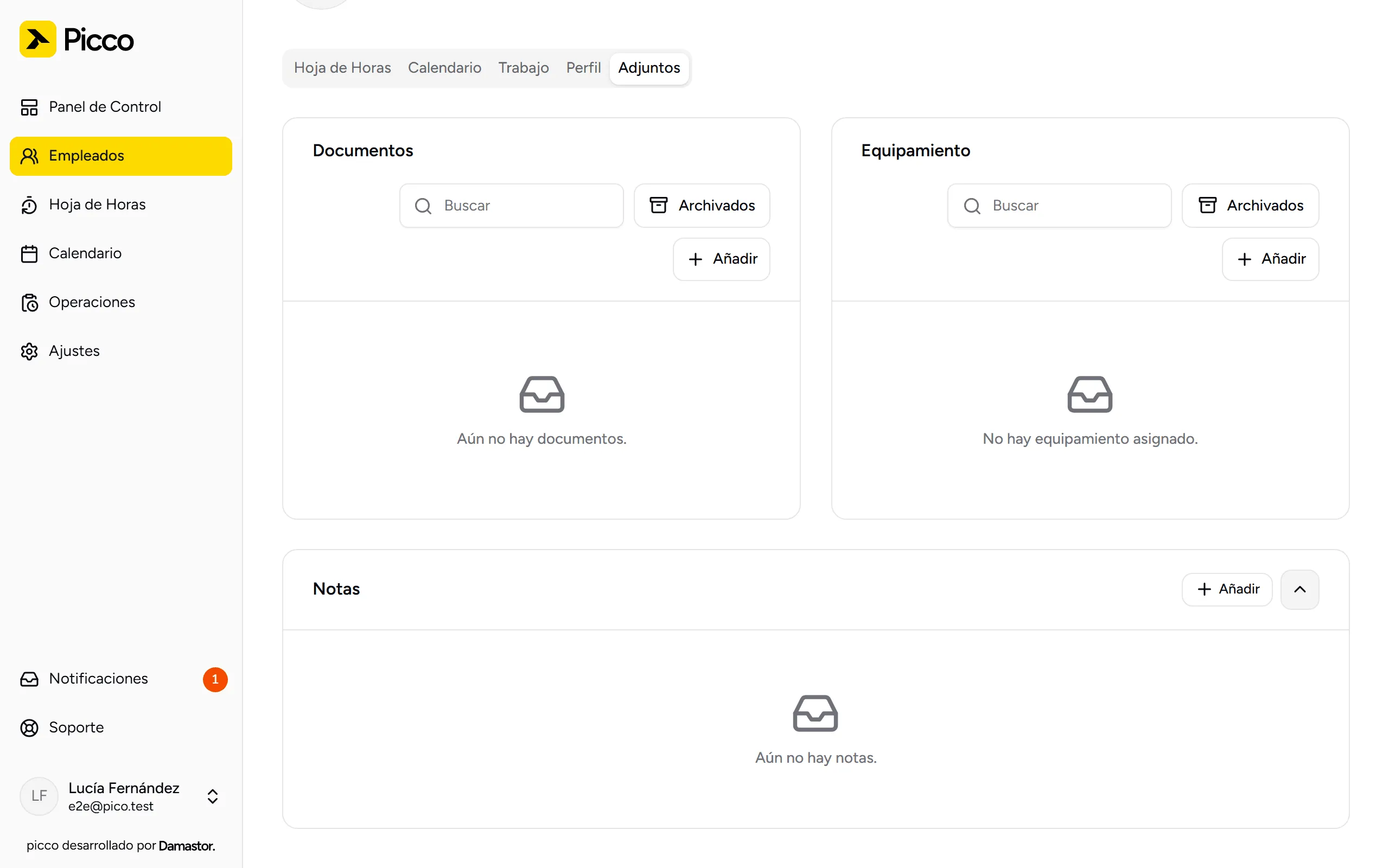Add a new document with Añadir

click(x=722, y=259)
